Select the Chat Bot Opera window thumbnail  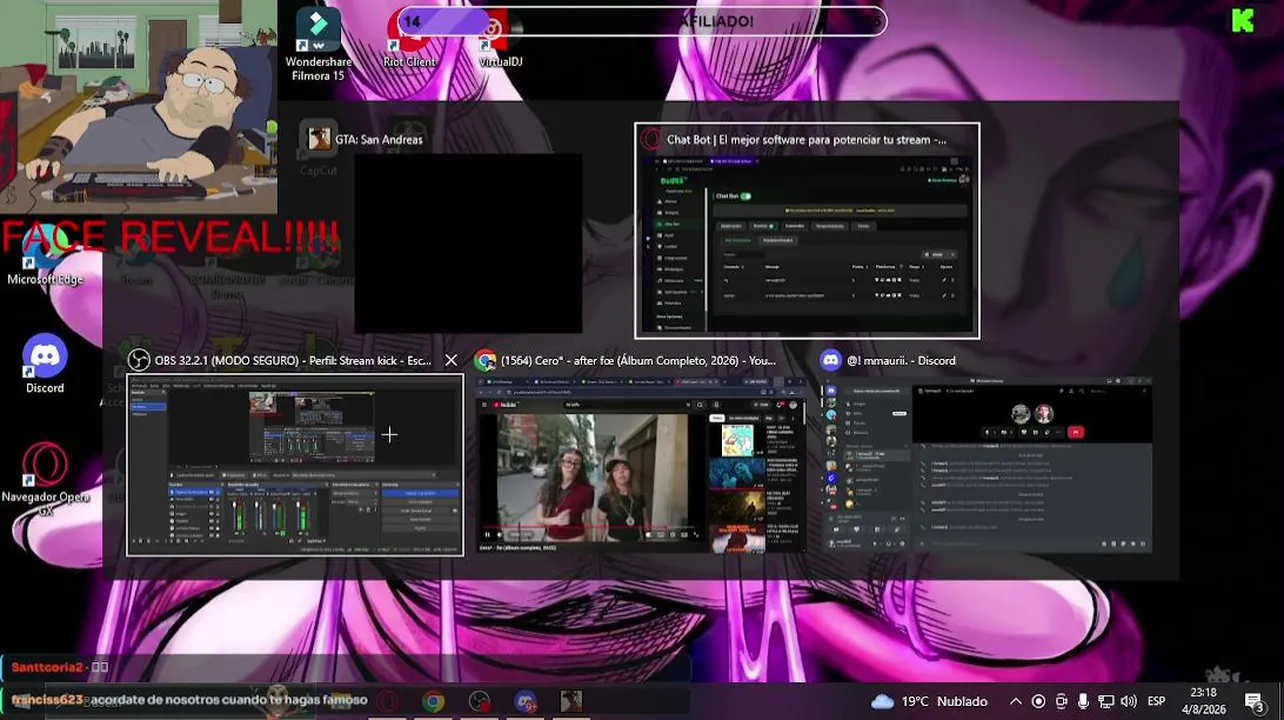point(807,245)
